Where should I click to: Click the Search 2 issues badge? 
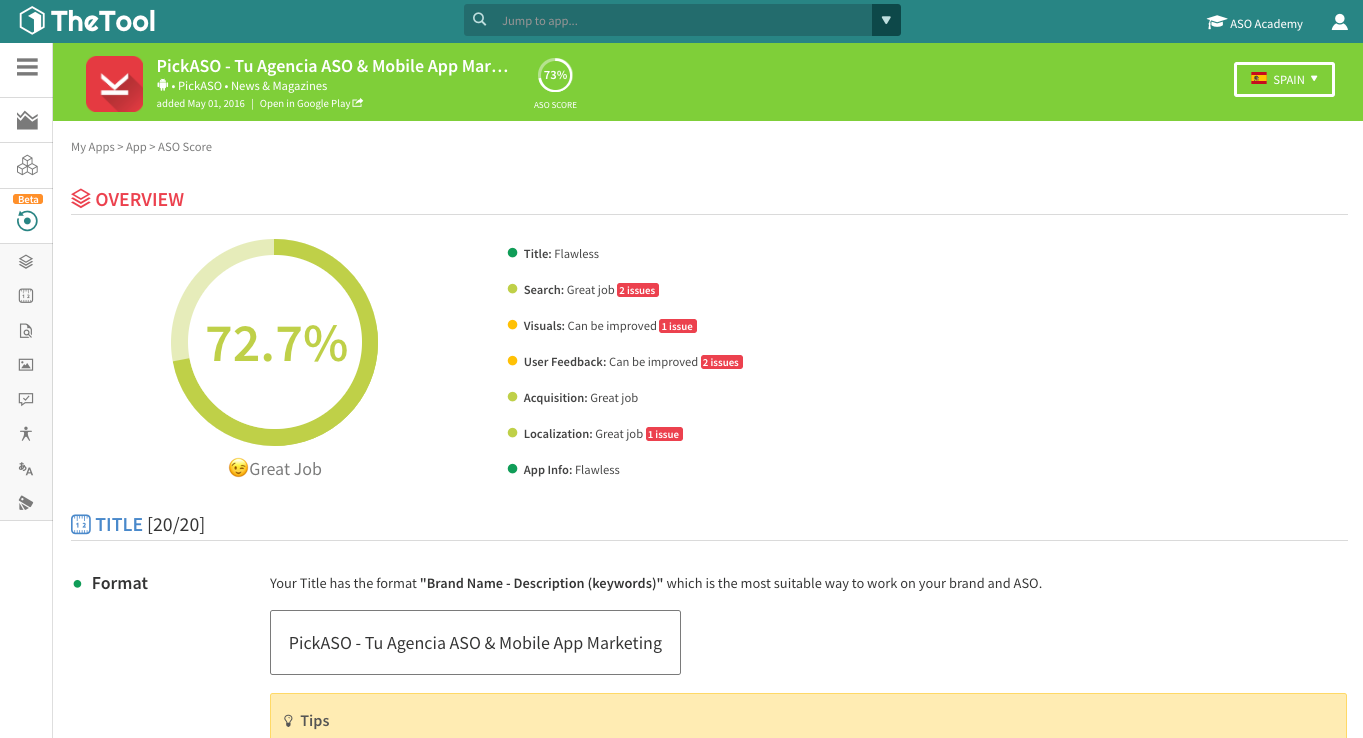coord(638,290)
